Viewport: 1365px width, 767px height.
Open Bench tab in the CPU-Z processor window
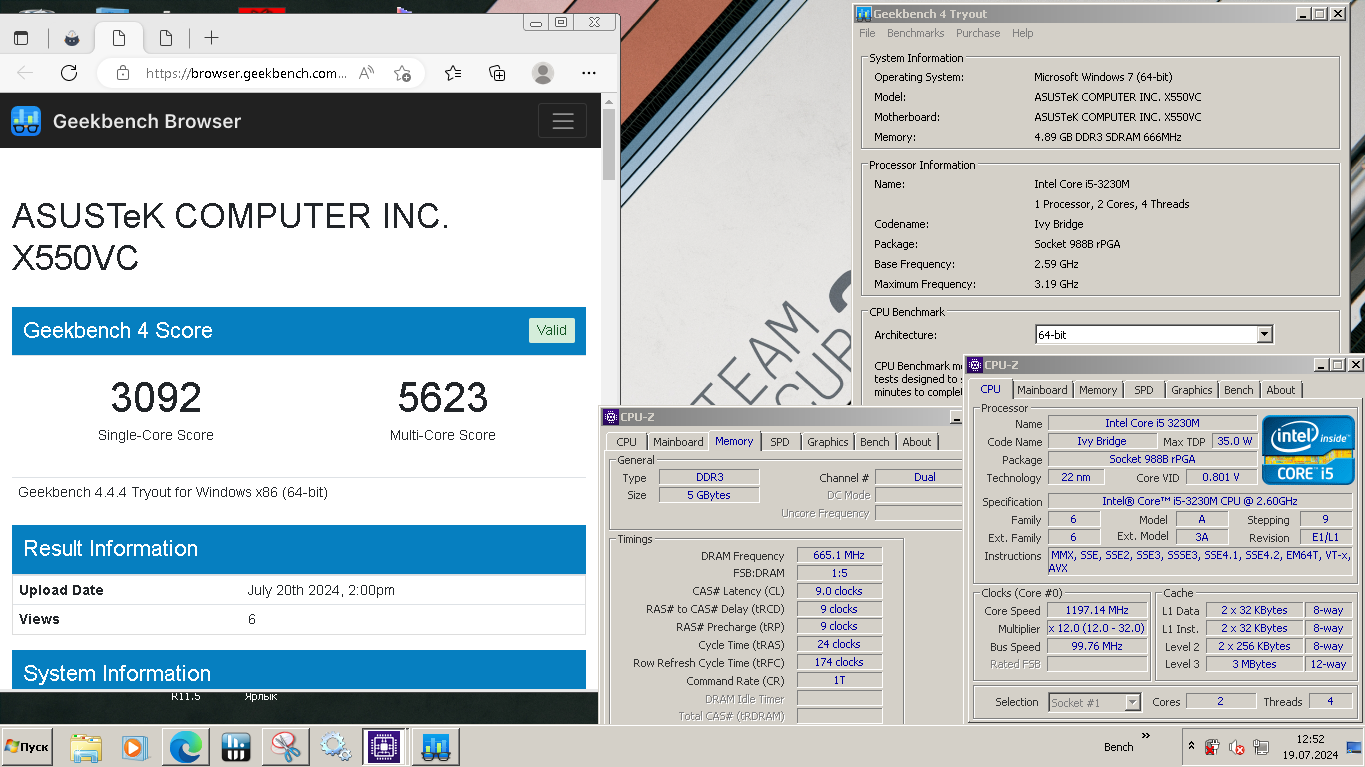tap(1238, 390)
